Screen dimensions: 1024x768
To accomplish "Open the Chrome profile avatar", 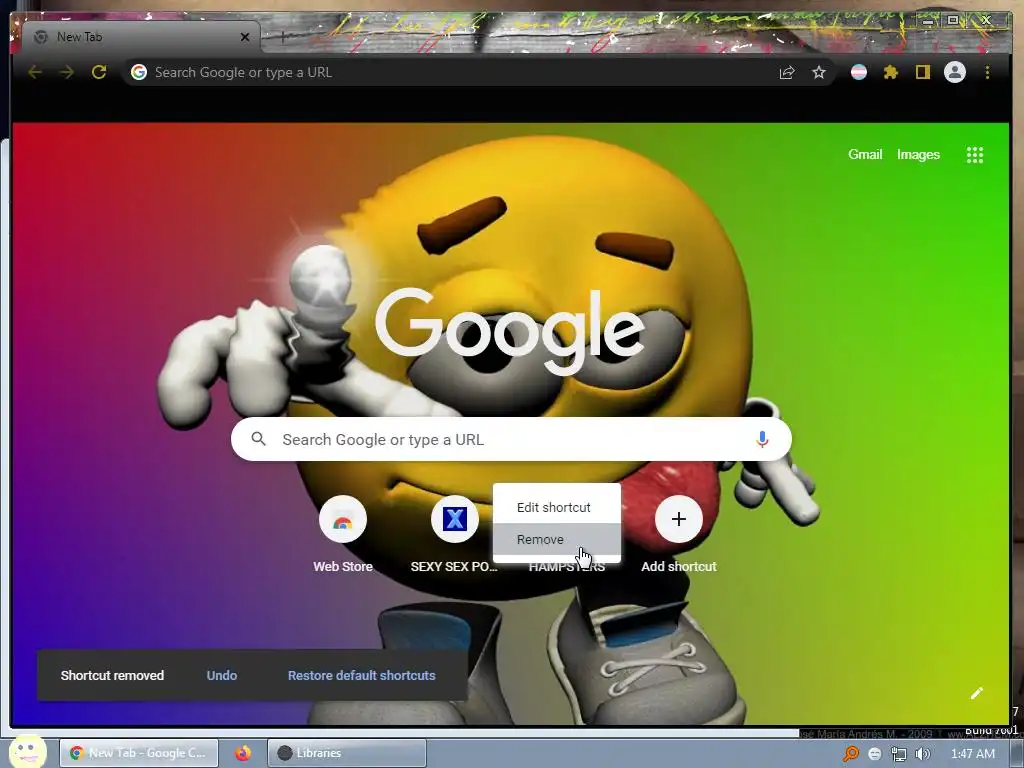I will (955, 72).
